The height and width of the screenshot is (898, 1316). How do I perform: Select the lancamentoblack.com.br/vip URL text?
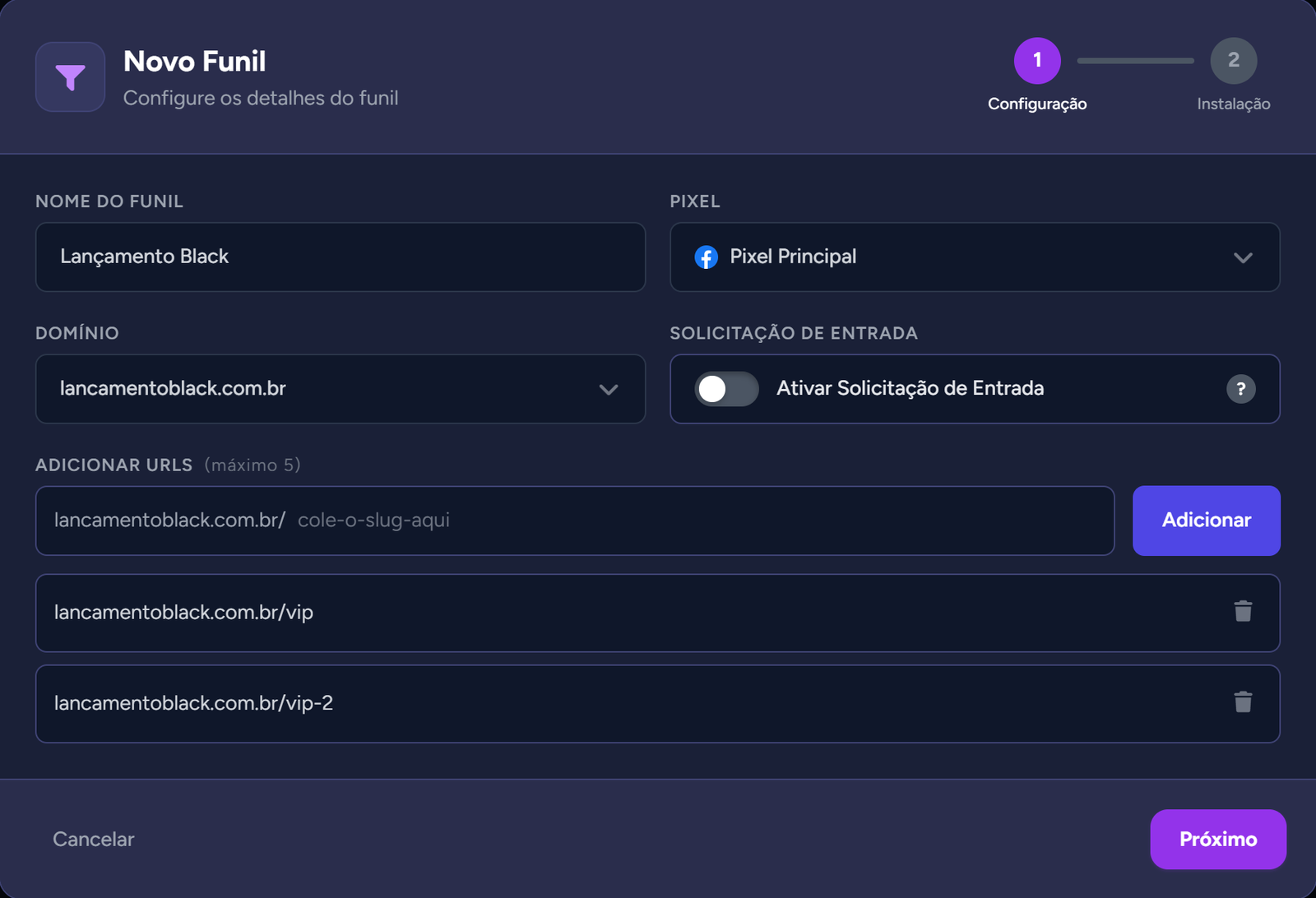[183, 613]
